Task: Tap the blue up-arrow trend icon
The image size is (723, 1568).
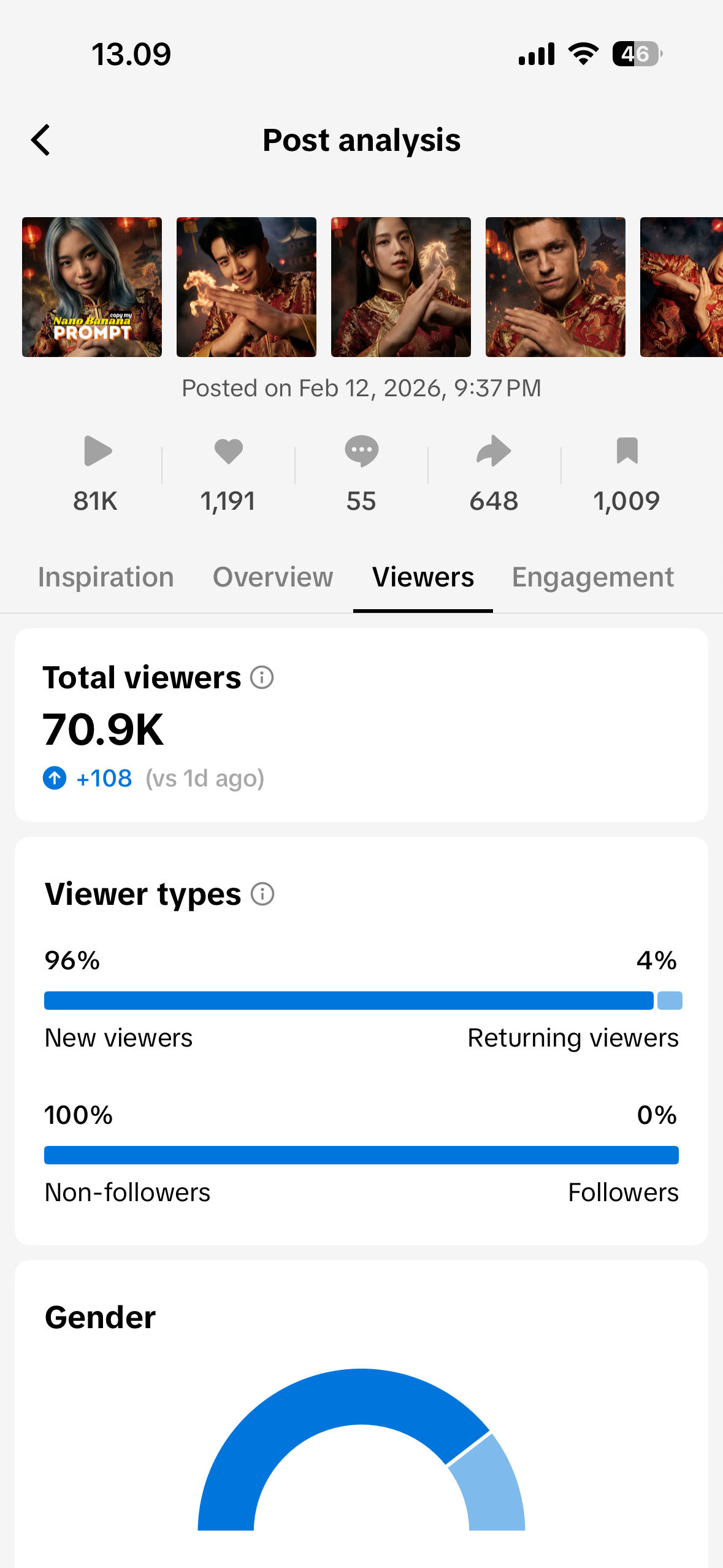Action: coord(55,778)
